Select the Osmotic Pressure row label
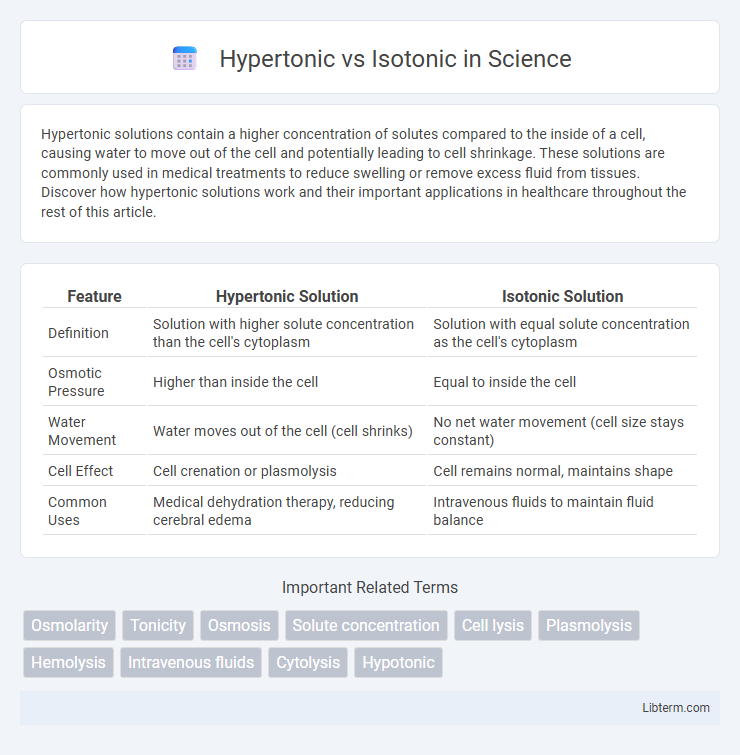This screenshot has height=755, width=740. click(76, 382)
